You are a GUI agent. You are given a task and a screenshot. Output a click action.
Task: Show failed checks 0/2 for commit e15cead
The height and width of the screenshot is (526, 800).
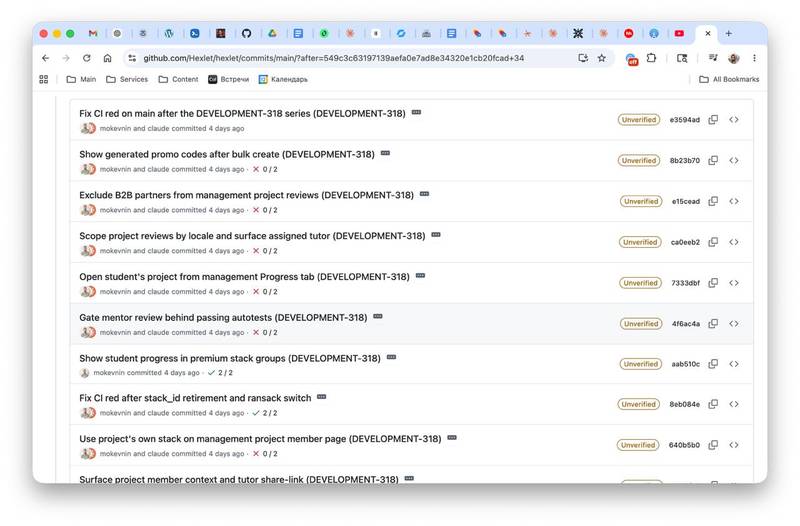(x=265, y=210)
